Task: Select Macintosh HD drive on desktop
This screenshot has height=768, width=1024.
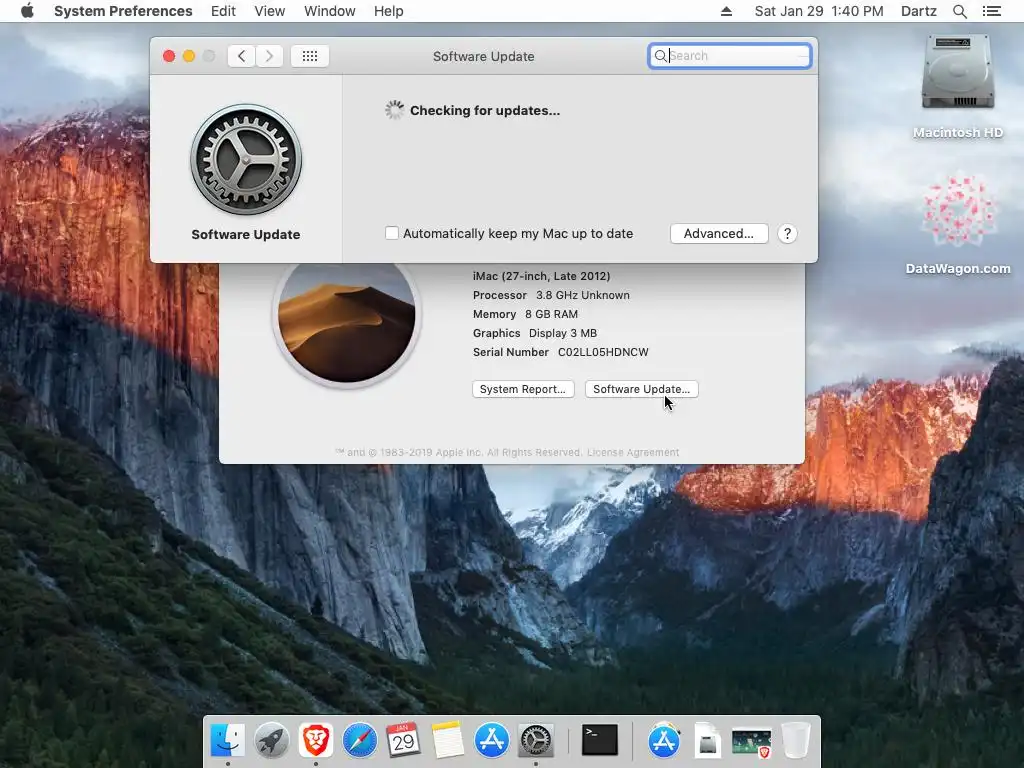Action: click(957, 87)
